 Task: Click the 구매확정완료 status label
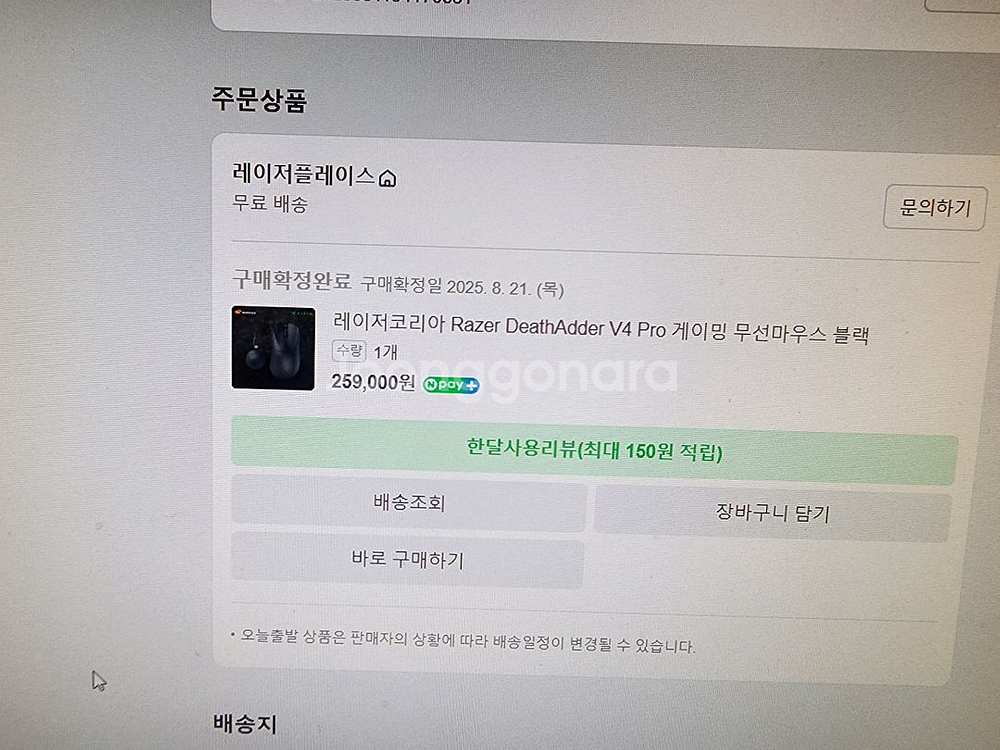click(292, 280)
